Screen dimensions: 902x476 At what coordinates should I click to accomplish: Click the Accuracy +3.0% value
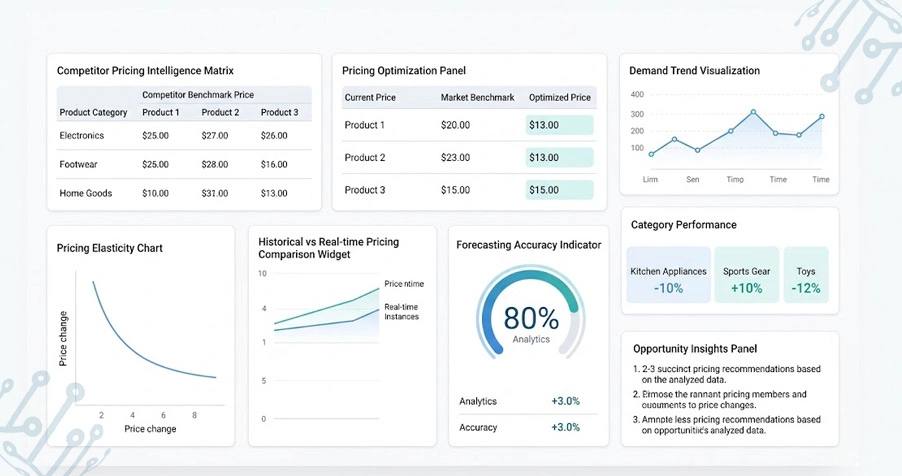(565, 427)
